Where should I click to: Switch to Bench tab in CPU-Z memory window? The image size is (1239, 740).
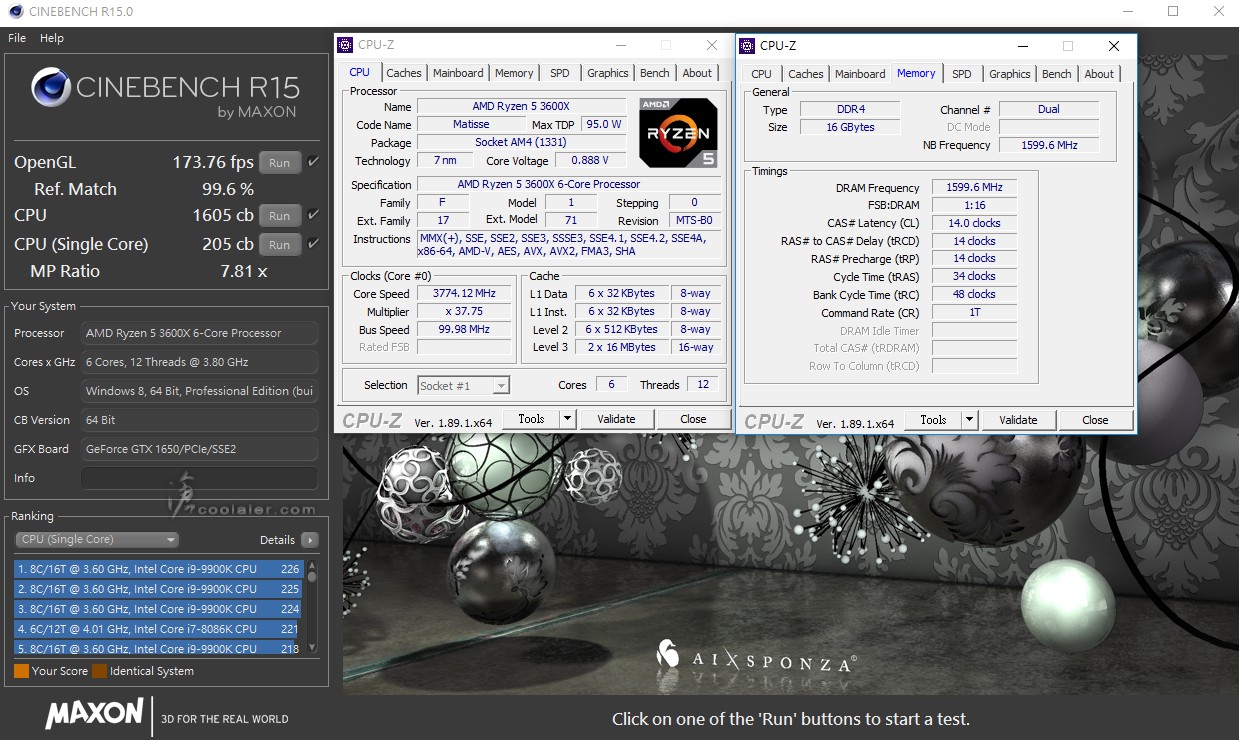1057,74
